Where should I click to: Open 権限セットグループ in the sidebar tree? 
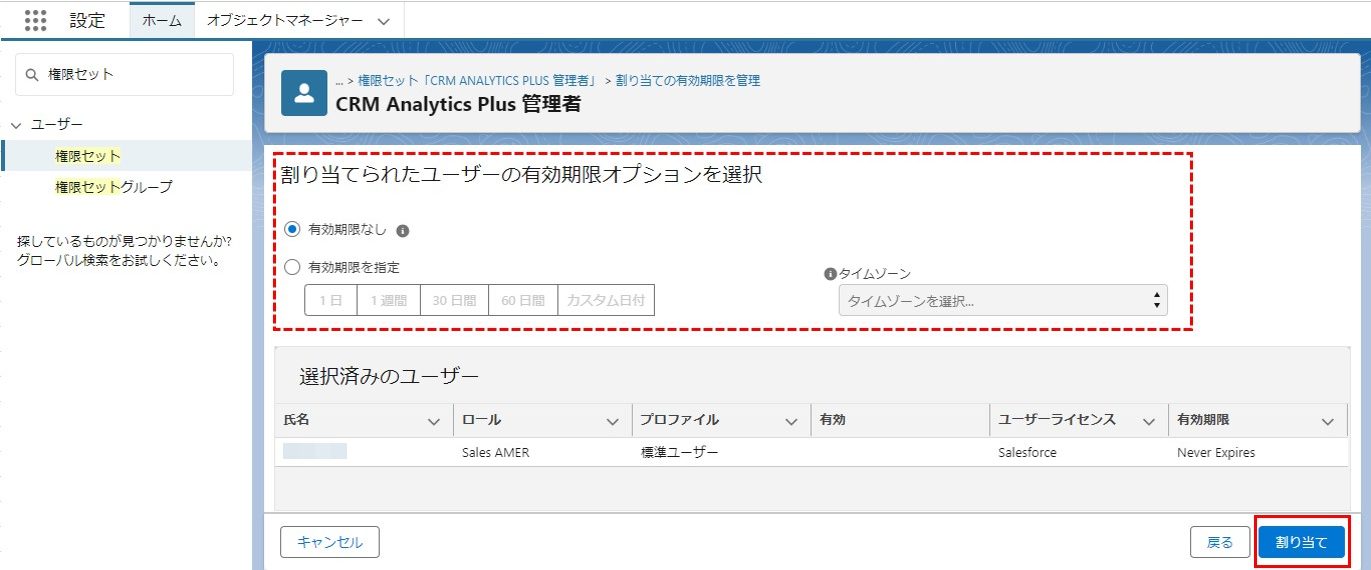pos(114,187)
